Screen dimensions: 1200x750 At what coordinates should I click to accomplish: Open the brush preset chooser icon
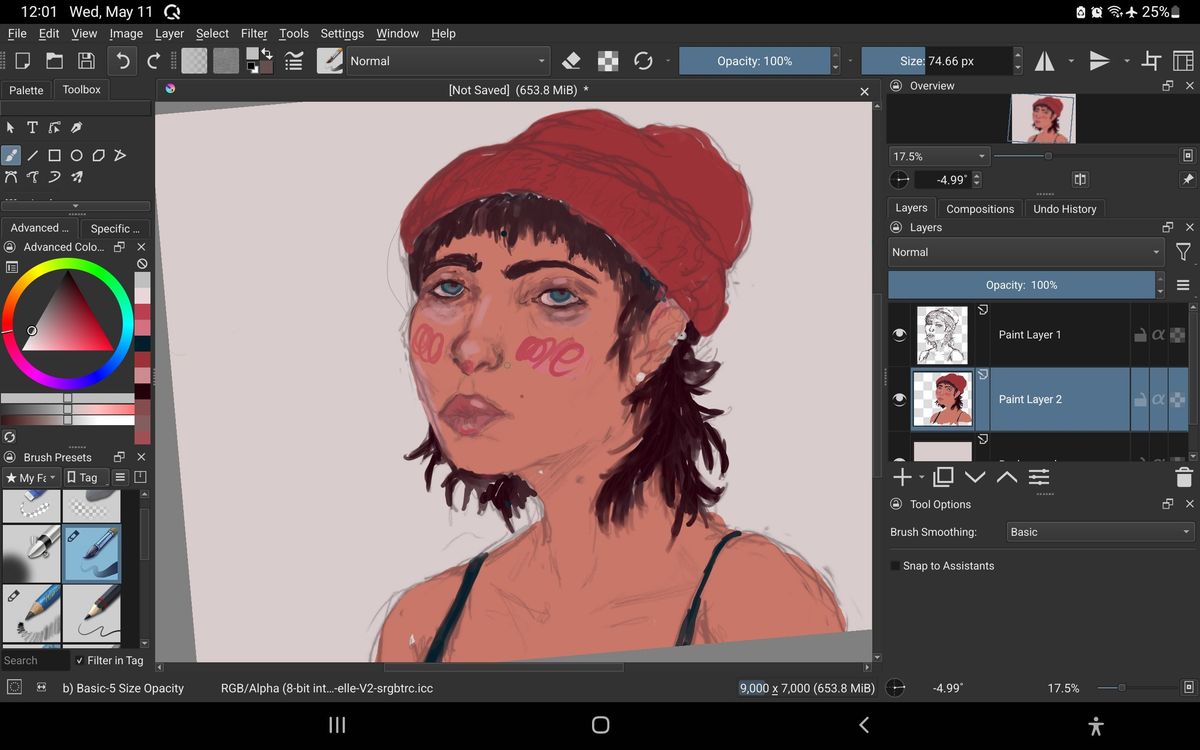[x=330, y=61]
